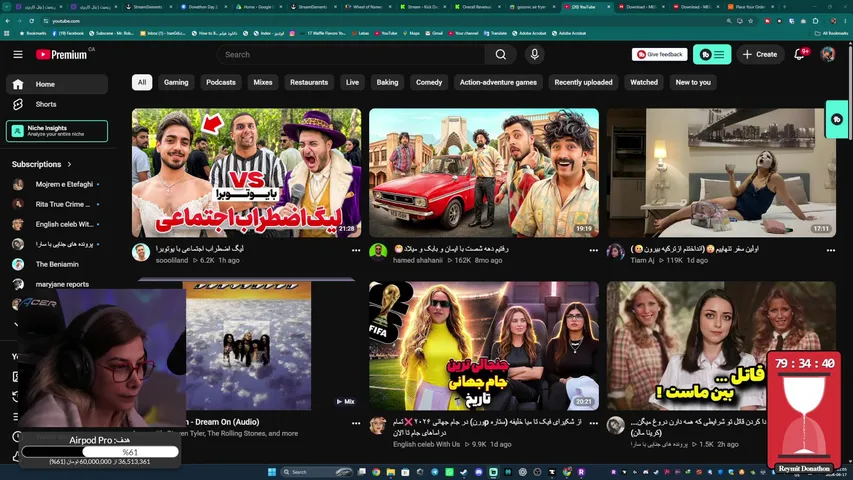Open the teal side panel tab
853x480 pixels.
tap(837, 119)
